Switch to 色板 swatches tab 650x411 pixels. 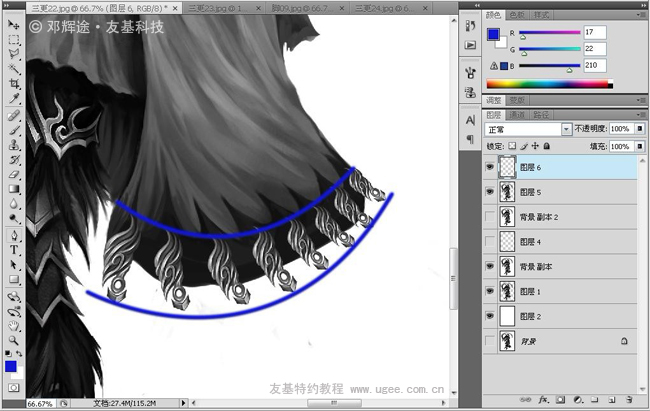point(517,15)
